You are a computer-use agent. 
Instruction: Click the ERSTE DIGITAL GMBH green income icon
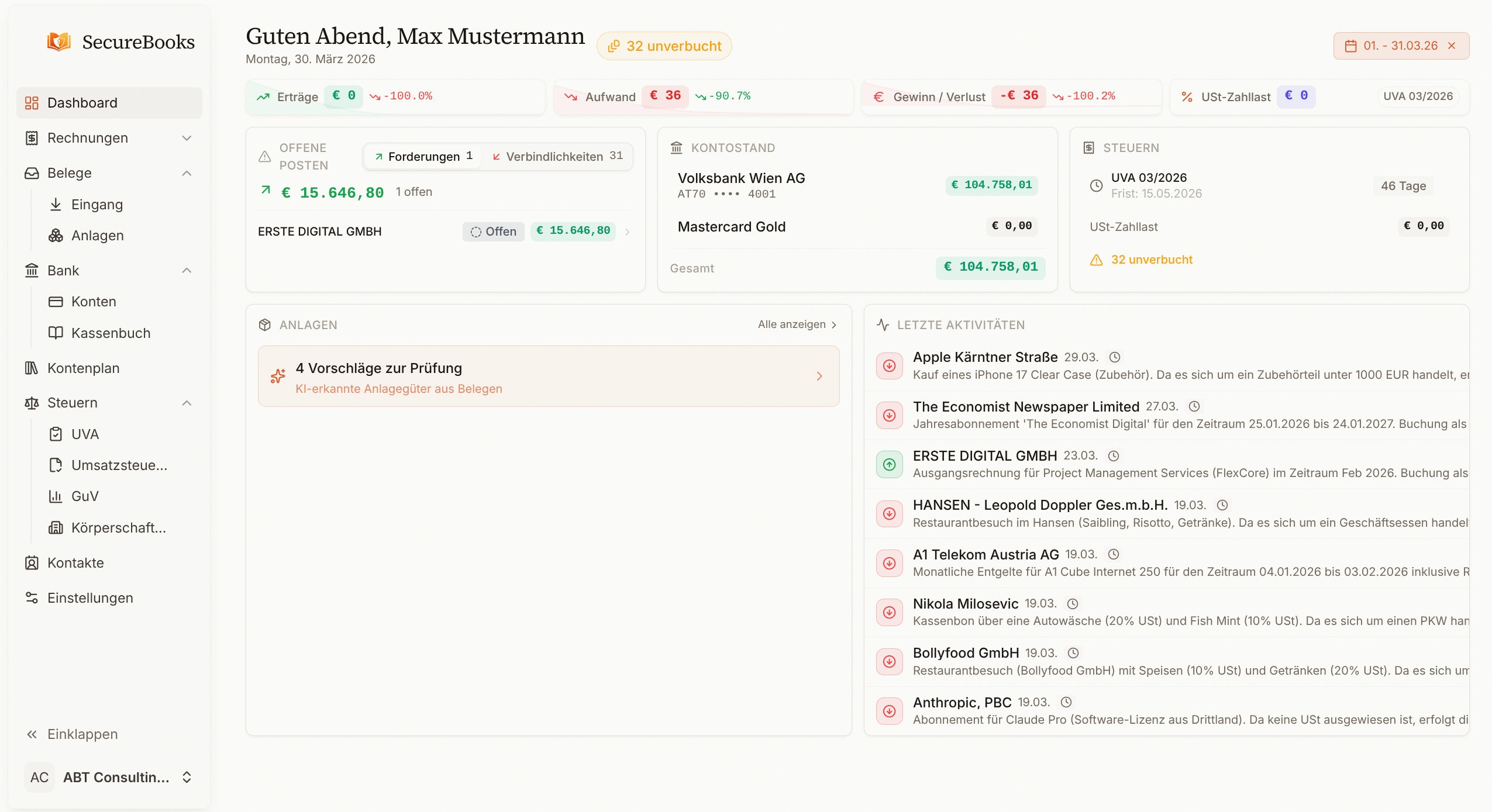click(889, 465)
